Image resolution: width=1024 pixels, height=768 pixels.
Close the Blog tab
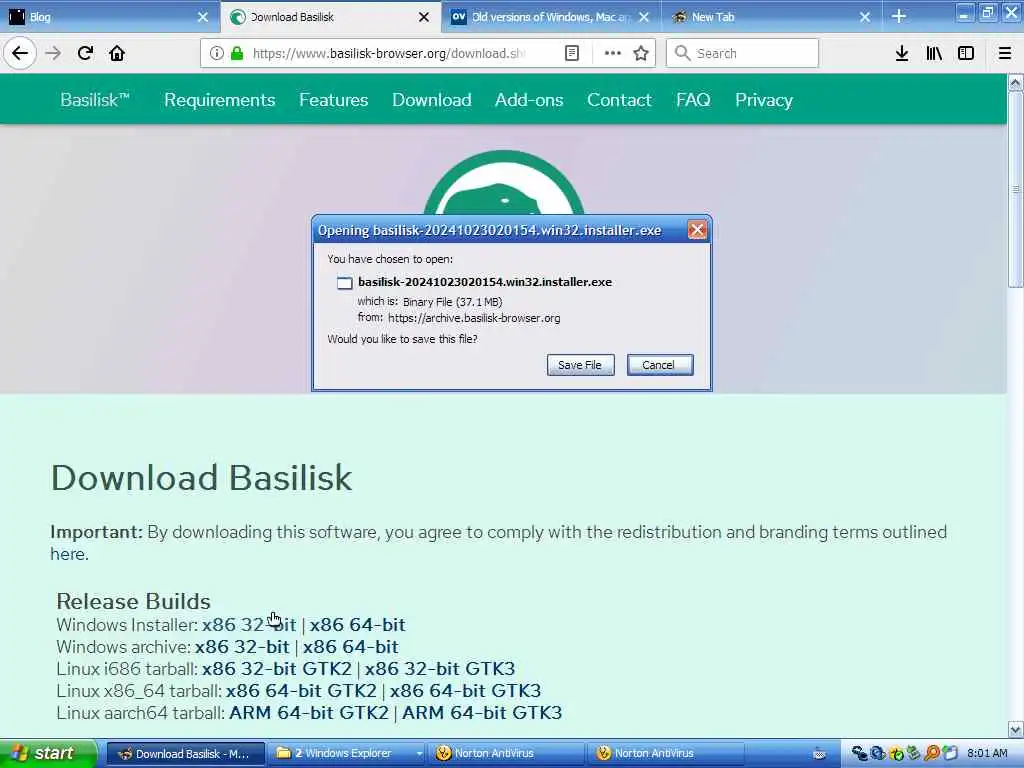[x=202, y=17]
